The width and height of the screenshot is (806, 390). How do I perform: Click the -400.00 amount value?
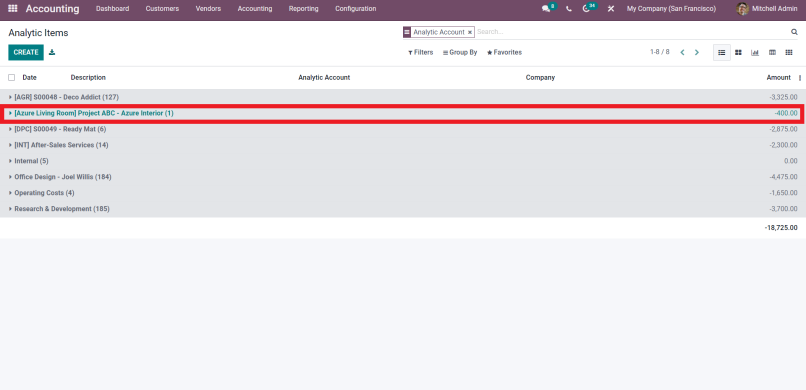(786, 113)
